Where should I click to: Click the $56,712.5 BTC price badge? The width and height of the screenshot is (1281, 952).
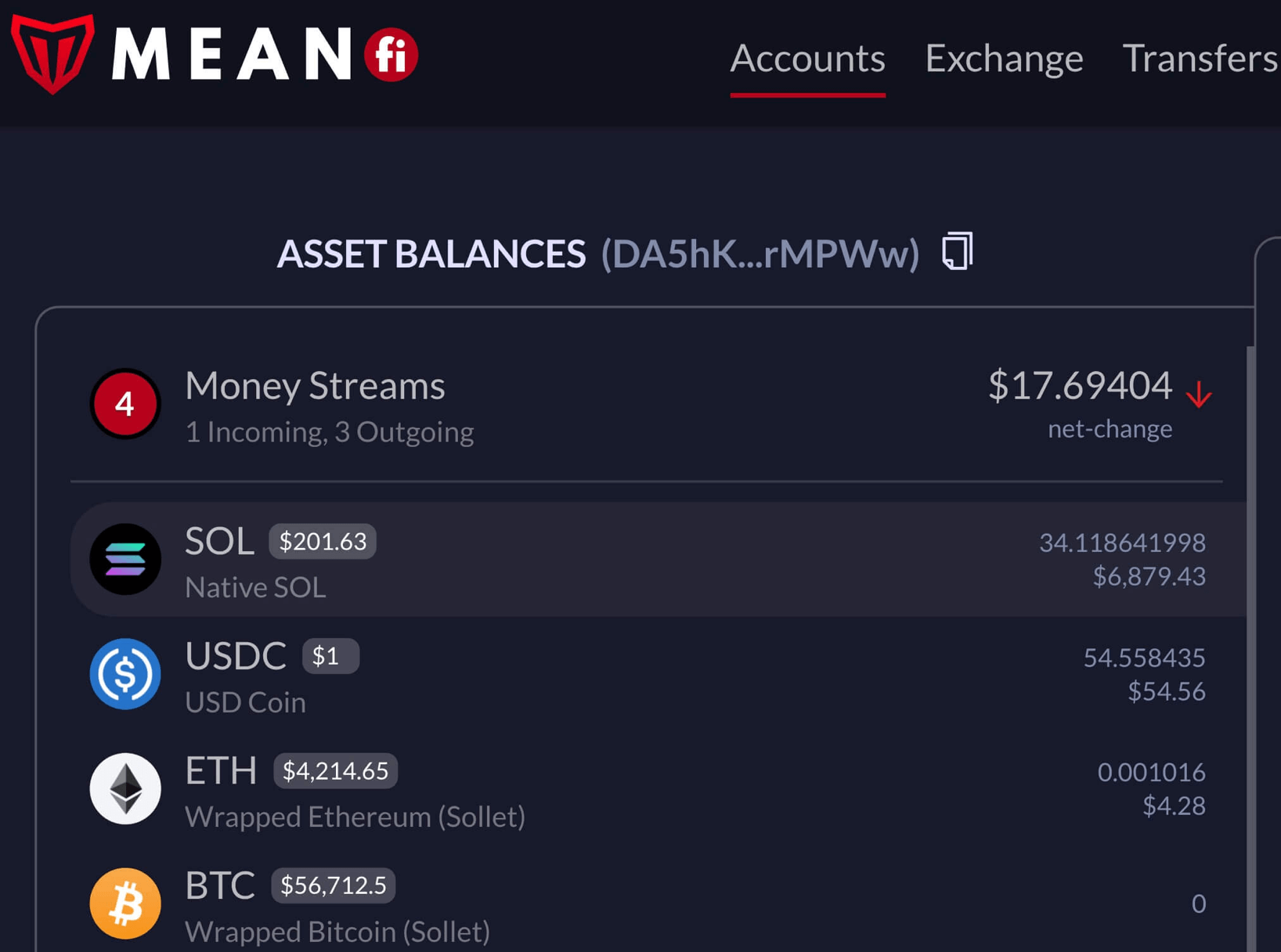[x=333, y=885]
